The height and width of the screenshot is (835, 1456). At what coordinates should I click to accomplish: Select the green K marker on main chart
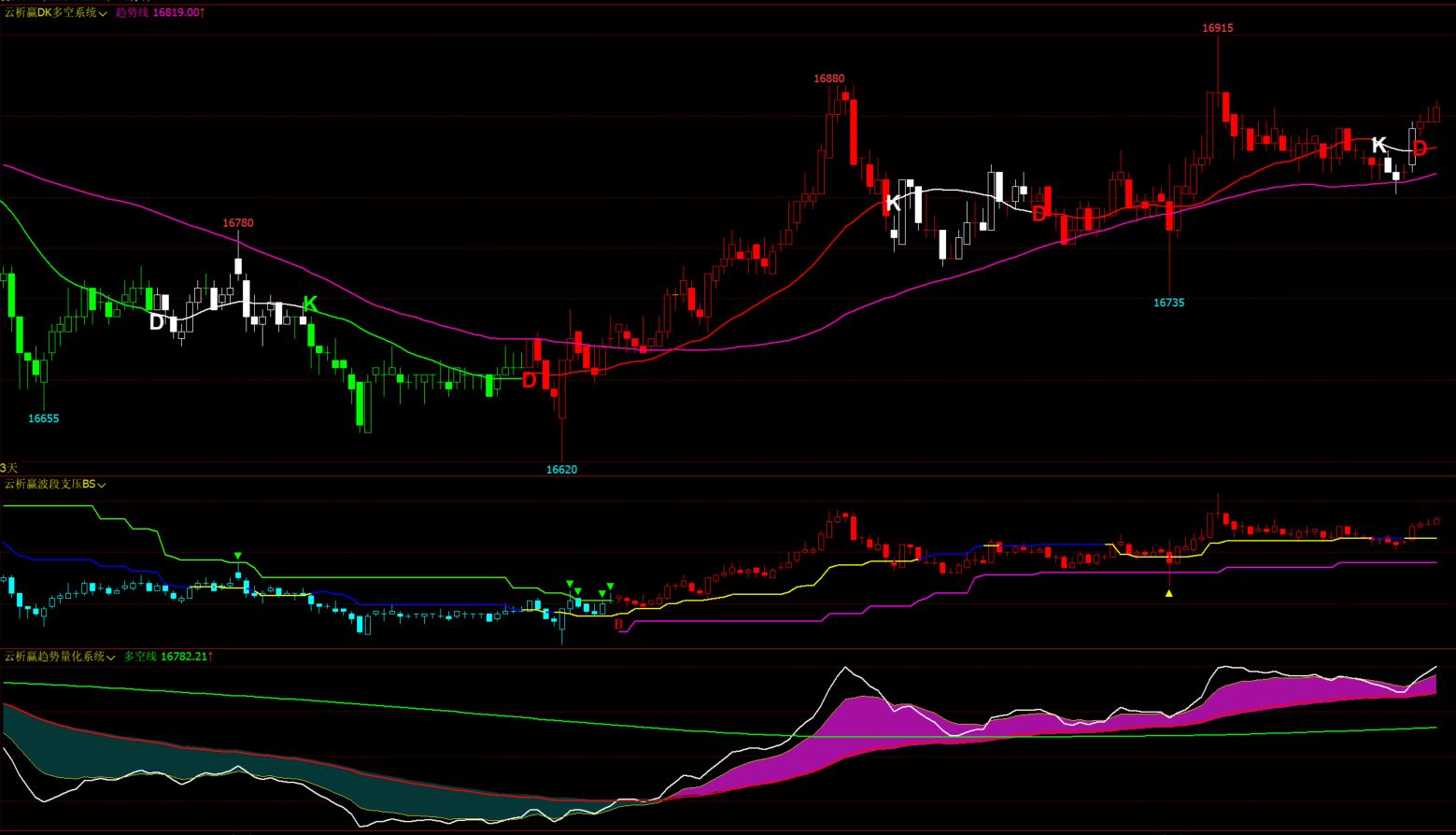pos(310,304)
